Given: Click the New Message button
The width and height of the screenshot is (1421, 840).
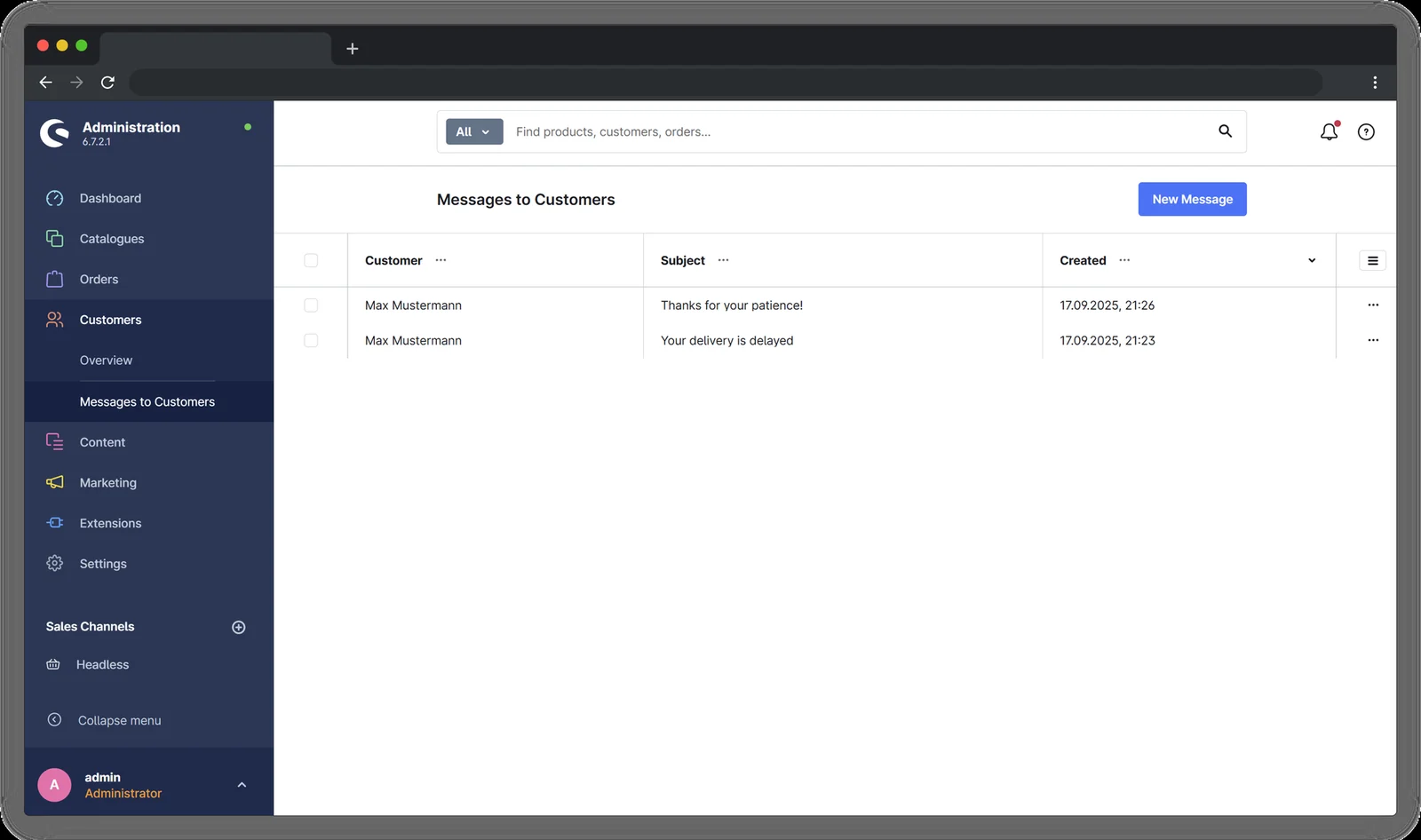Looking at the screenshot, I should click(x=1192, y=199).
